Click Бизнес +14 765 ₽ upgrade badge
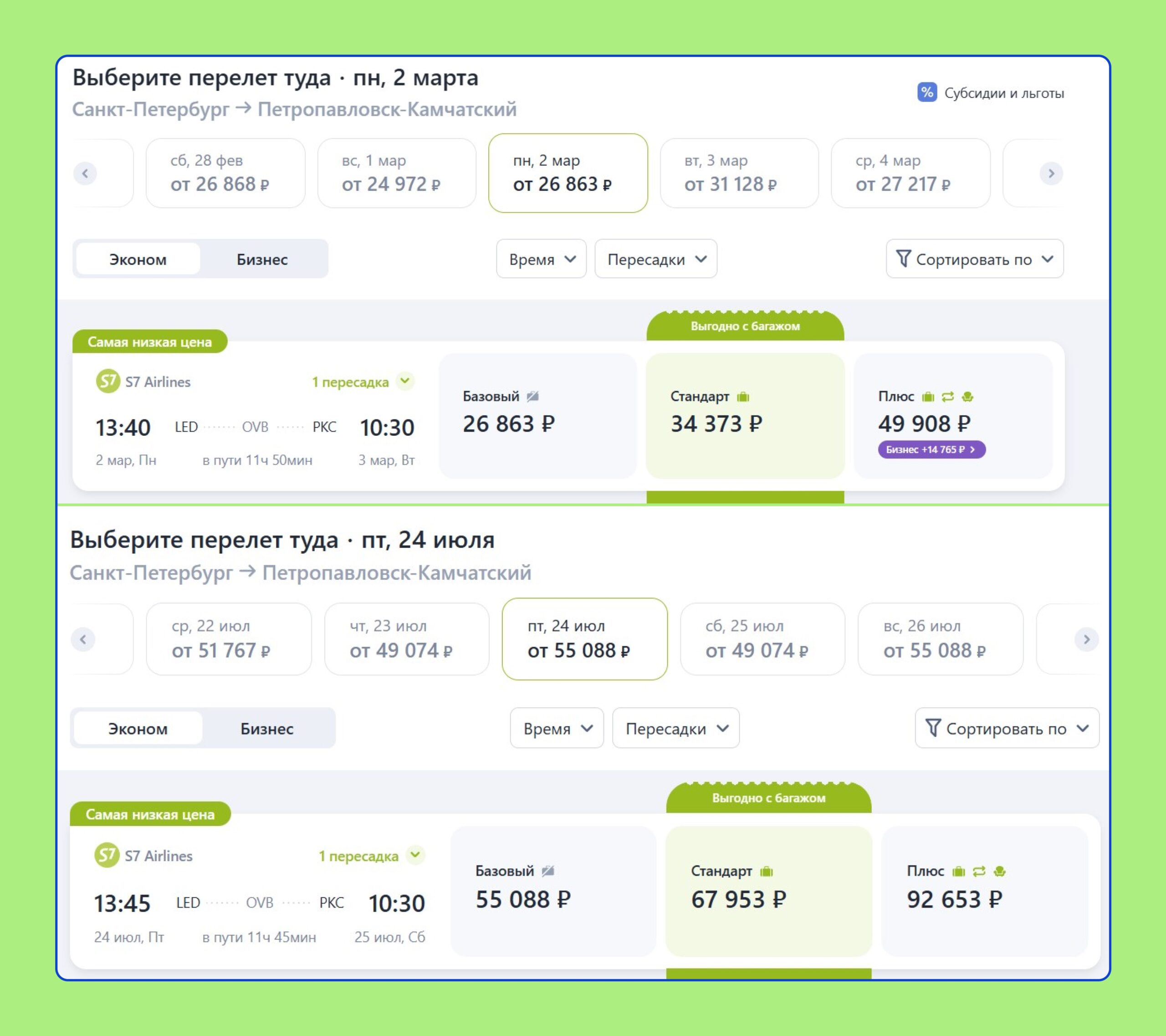The height and width of the screenshot is (1036, 1166). [x=931, y=449]
